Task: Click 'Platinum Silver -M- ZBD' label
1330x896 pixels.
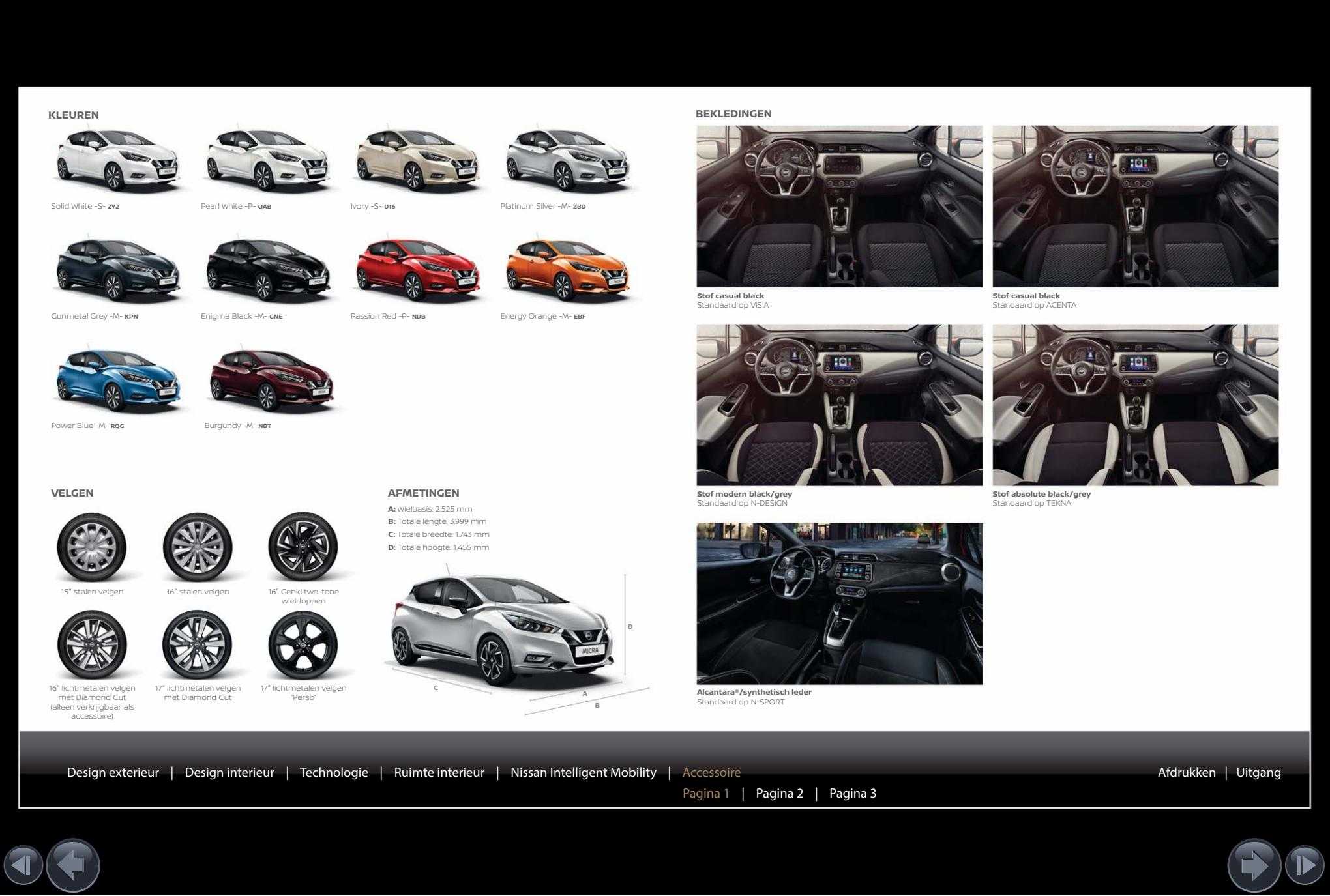Action: [543, 206]
